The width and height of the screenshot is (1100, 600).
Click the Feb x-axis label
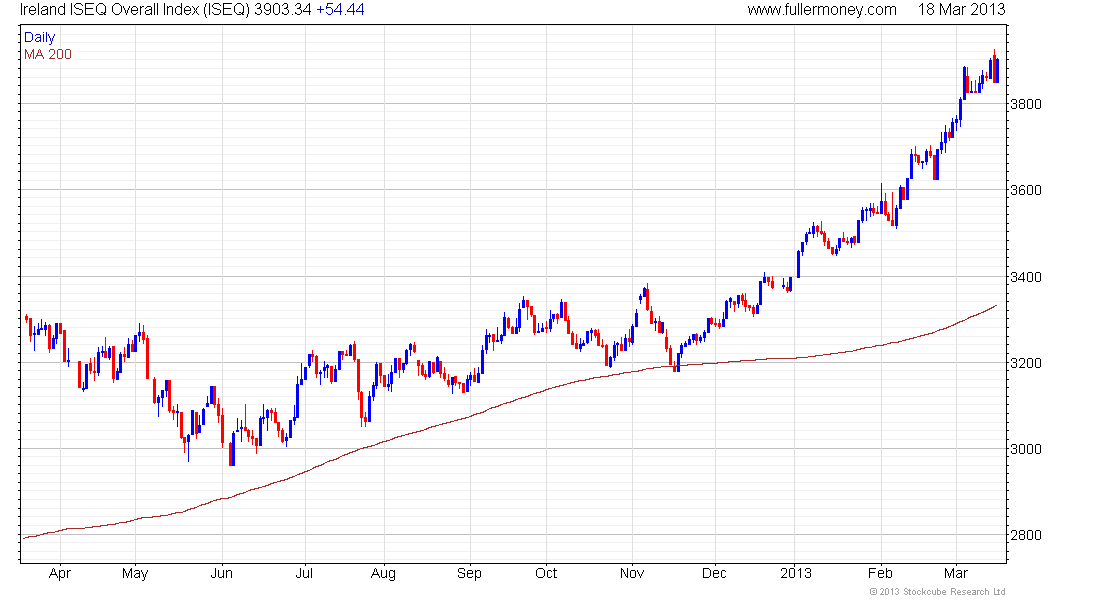point(880,573)
